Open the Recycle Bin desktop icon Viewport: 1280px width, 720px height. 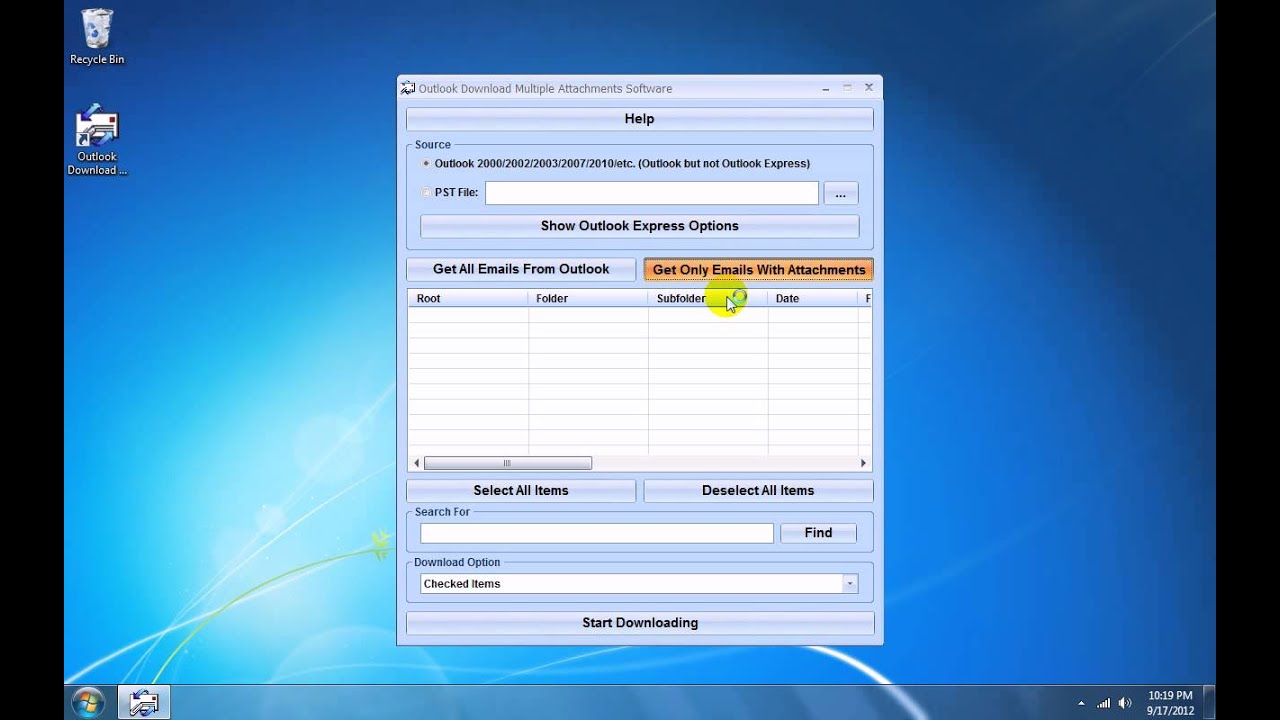pos(97,36)
